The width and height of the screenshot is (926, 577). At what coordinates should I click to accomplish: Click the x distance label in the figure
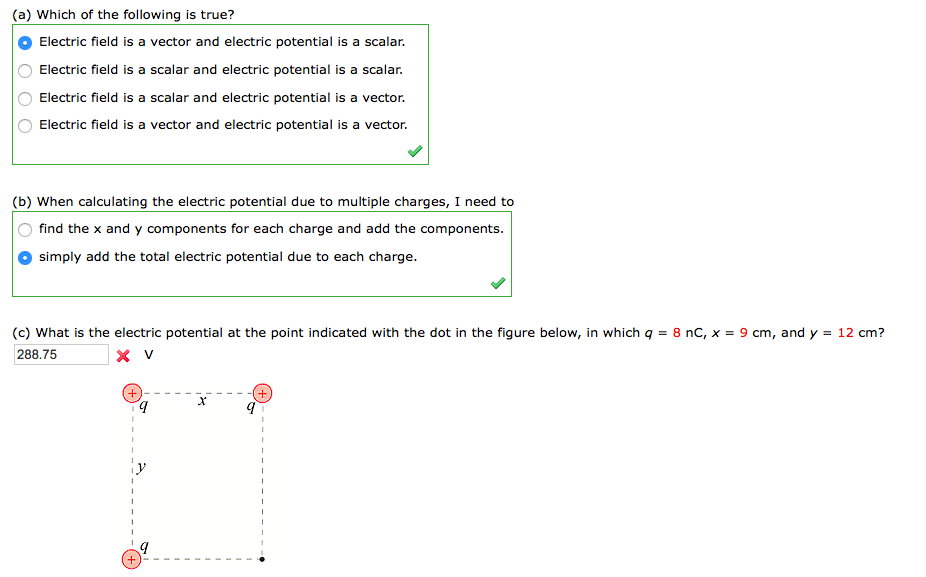point(201,399)
